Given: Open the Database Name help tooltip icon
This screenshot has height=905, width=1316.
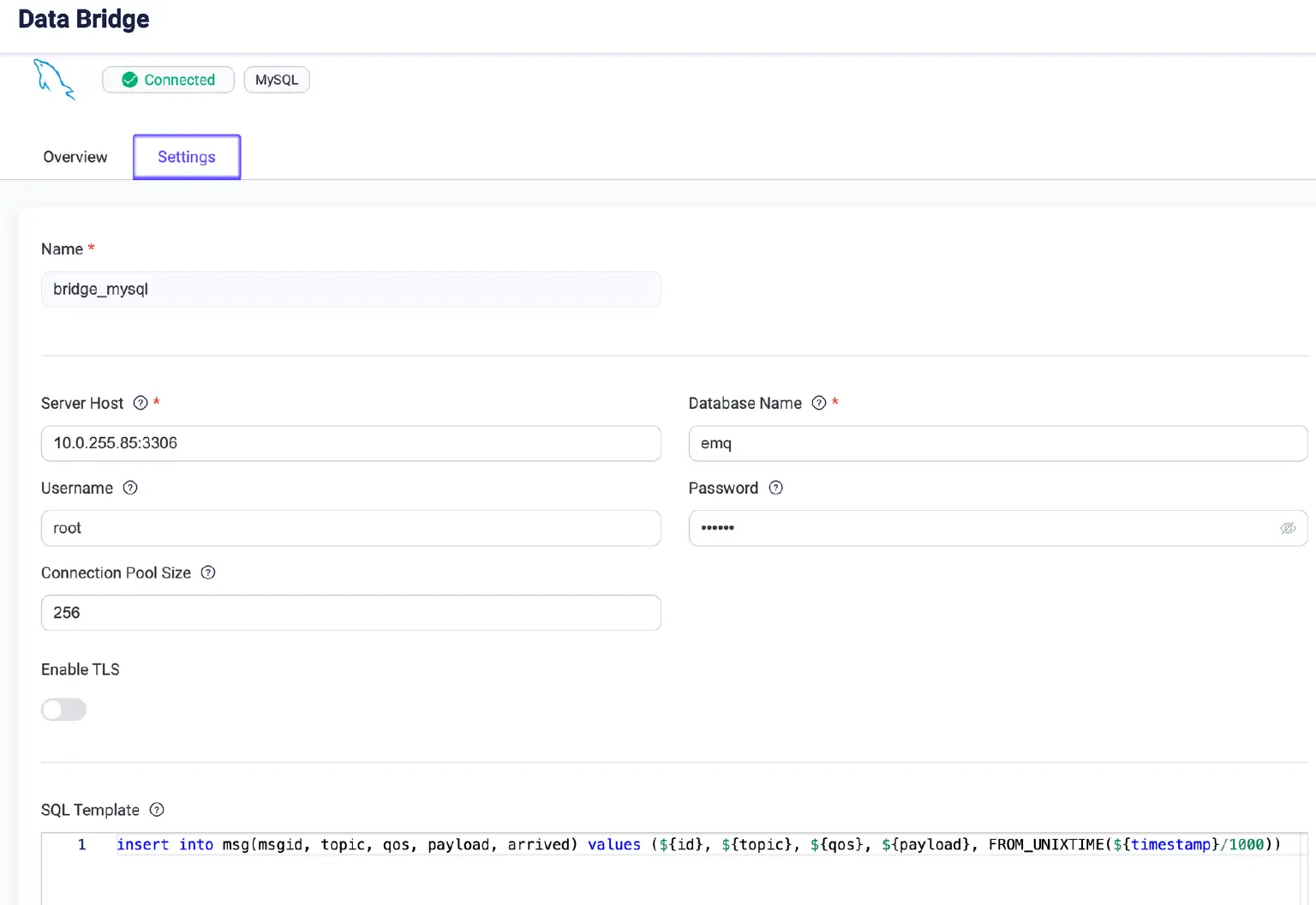Looking at the screenshot, I should coord(819,402).
